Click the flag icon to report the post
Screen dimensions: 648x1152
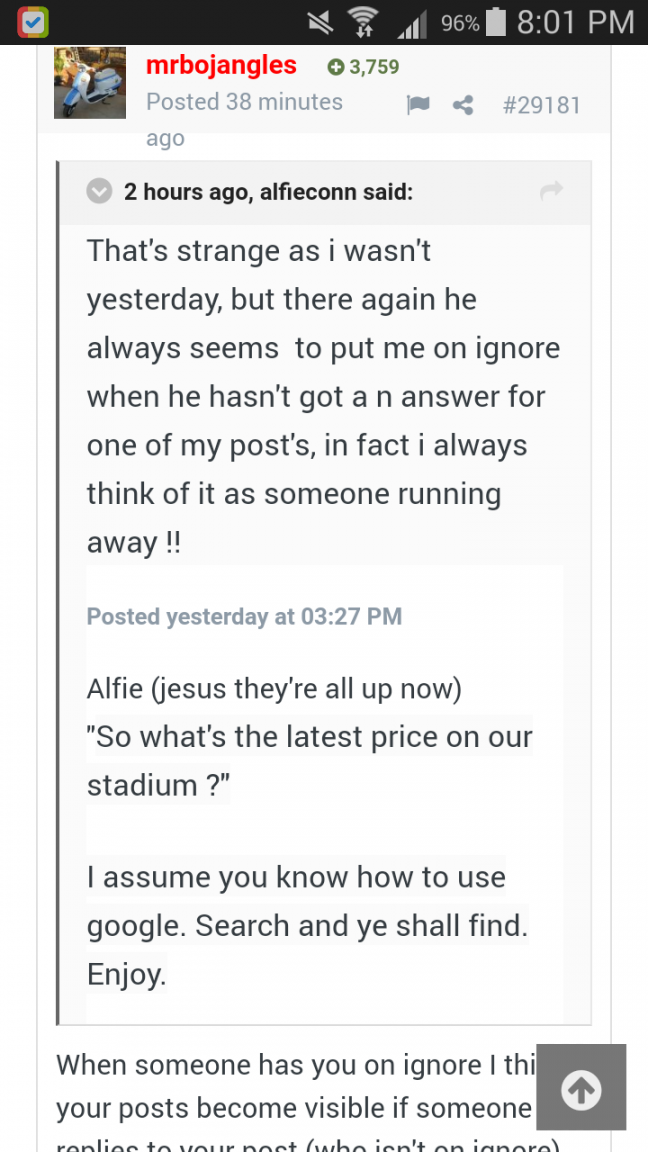[x=419, y=104]
